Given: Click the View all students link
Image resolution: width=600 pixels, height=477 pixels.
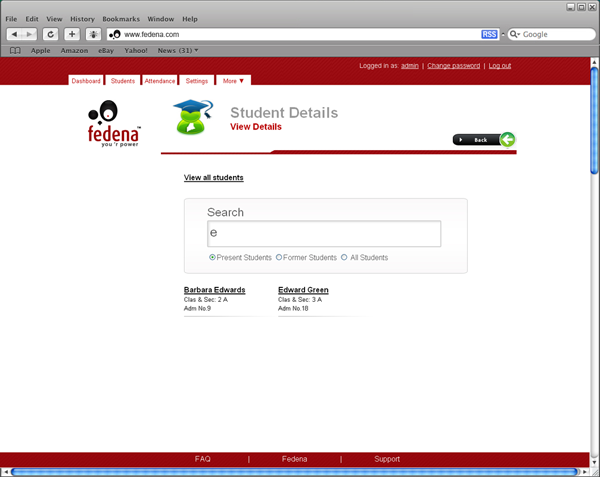Looking at the screenshot, I should pos(214,177).
